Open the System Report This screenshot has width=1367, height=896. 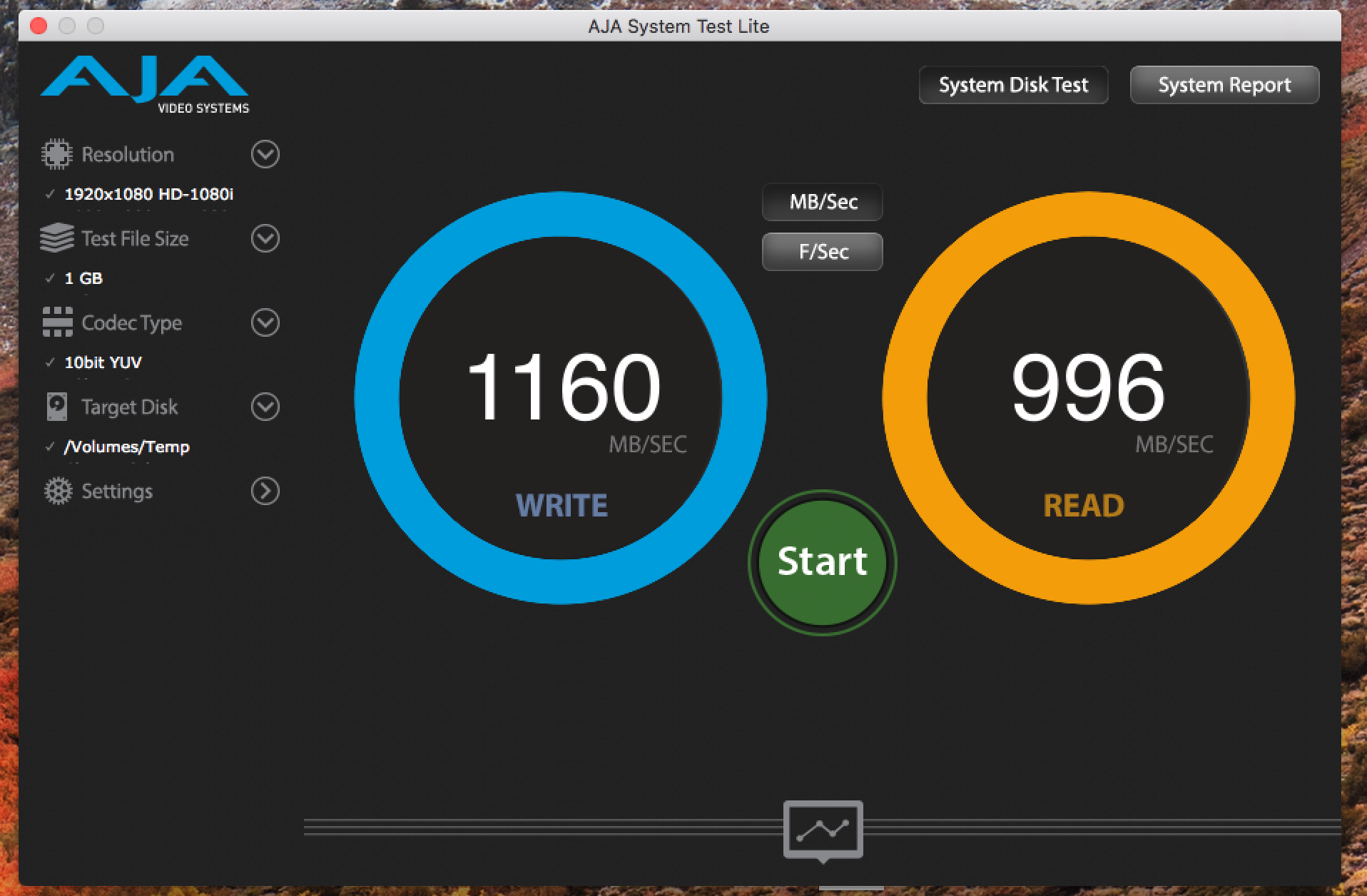pyautogui.click(x=1224, y=85)
